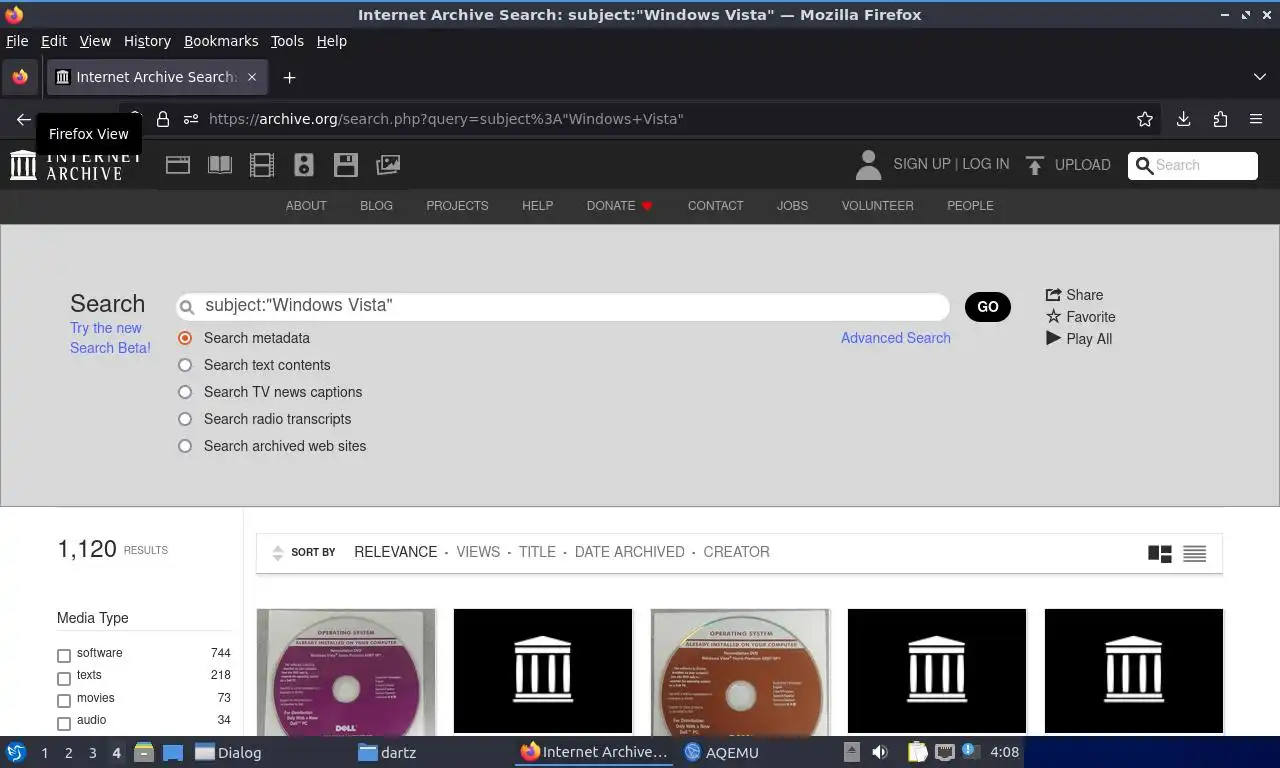The image size is (1280, 768).
Task: Click the GO search button
Action: pos(988,307)
